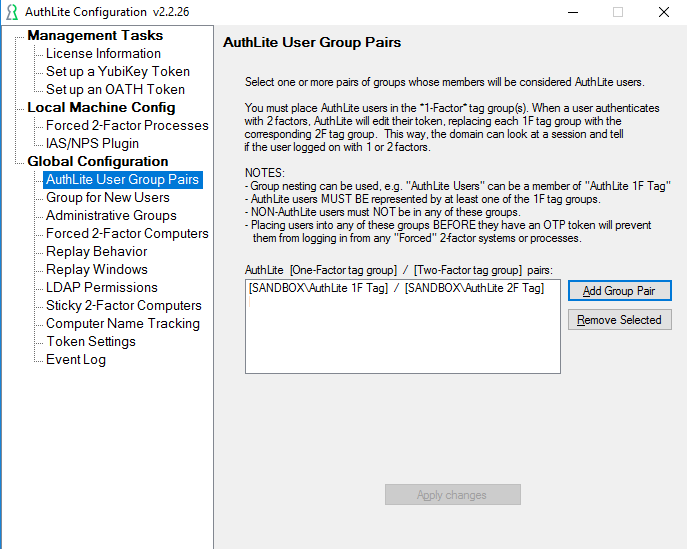Screen dimensions: 687x549
Task: Click the AuthLite keyhole app icon
Action: click(12, 12)
